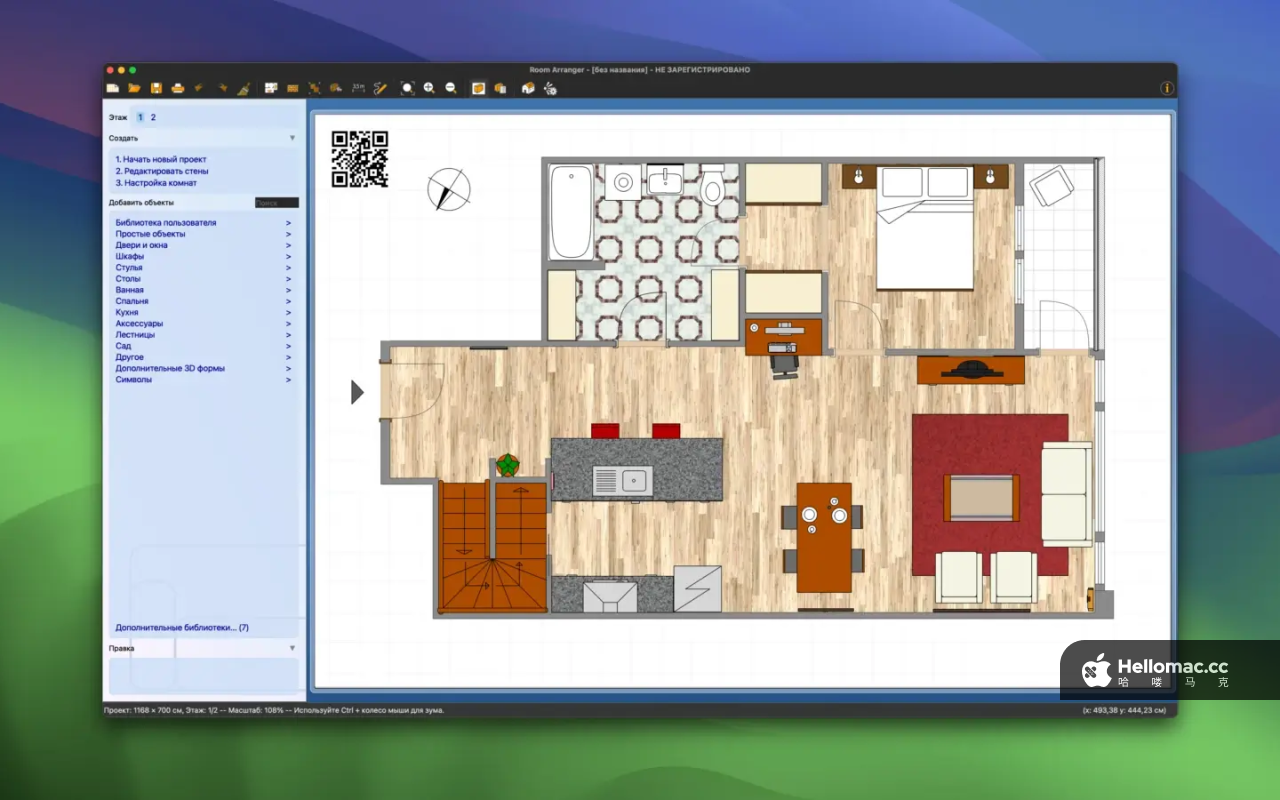The height and width of the screenshot is (800, 1280).
Task: Select the pencil draw line tool
Action: (x=380, y=88)
